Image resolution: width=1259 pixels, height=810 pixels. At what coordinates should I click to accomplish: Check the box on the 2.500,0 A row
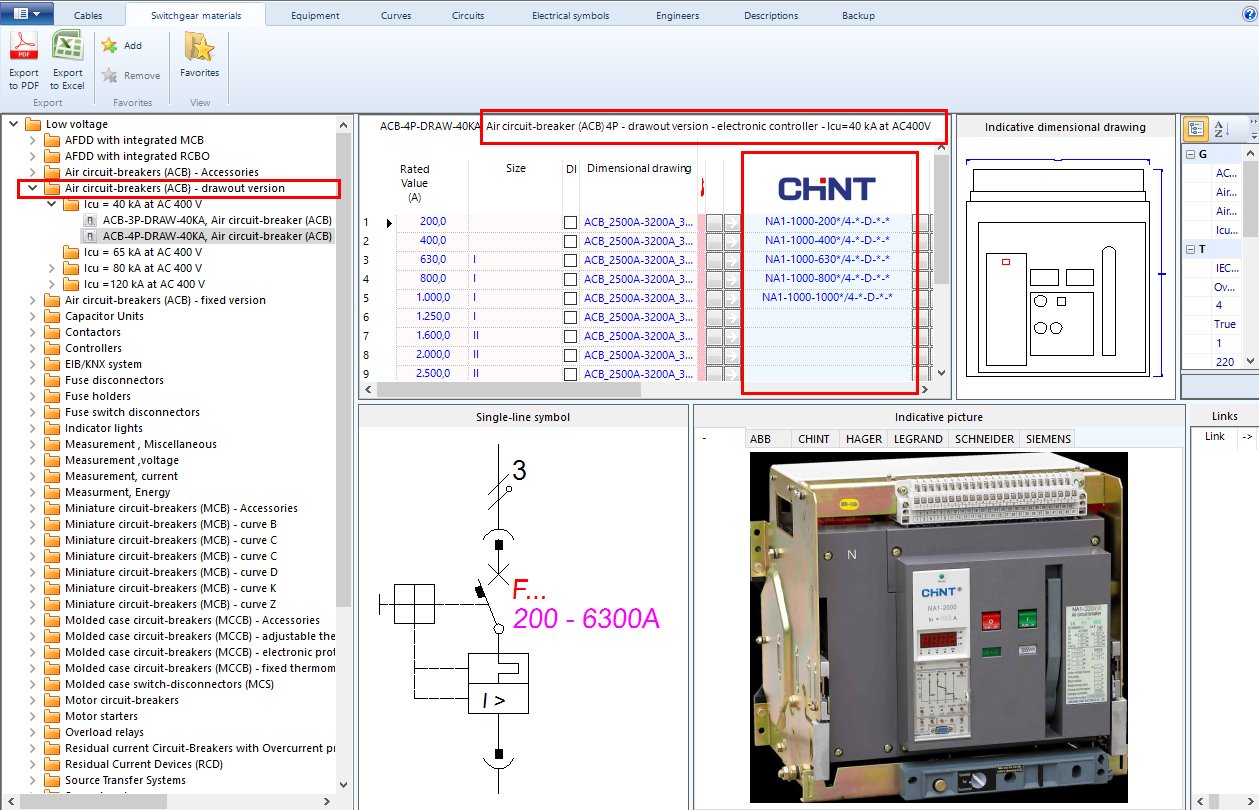click(569, 374)
